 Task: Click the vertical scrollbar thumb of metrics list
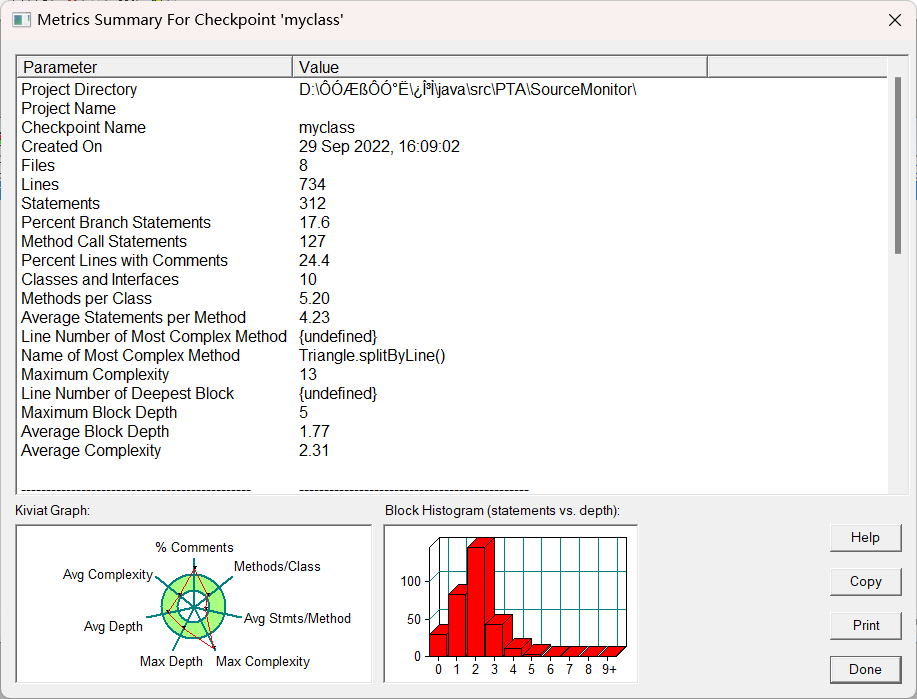click(x=898, y=166)
